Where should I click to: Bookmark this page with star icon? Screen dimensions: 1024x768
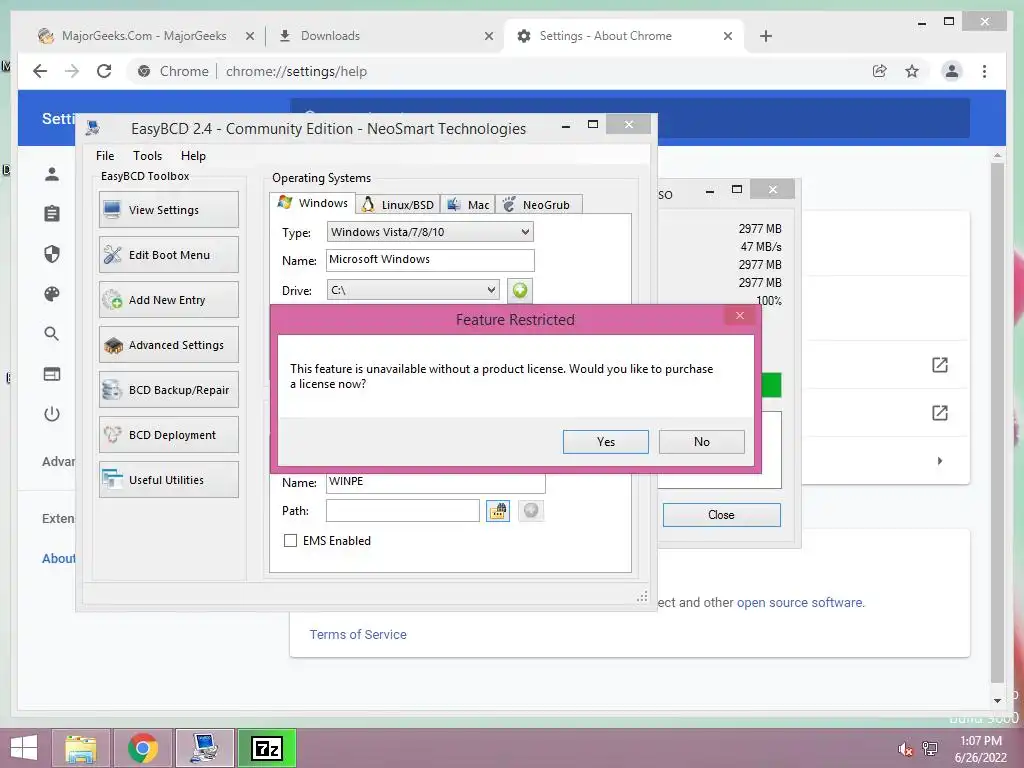(x=912, y=71)
